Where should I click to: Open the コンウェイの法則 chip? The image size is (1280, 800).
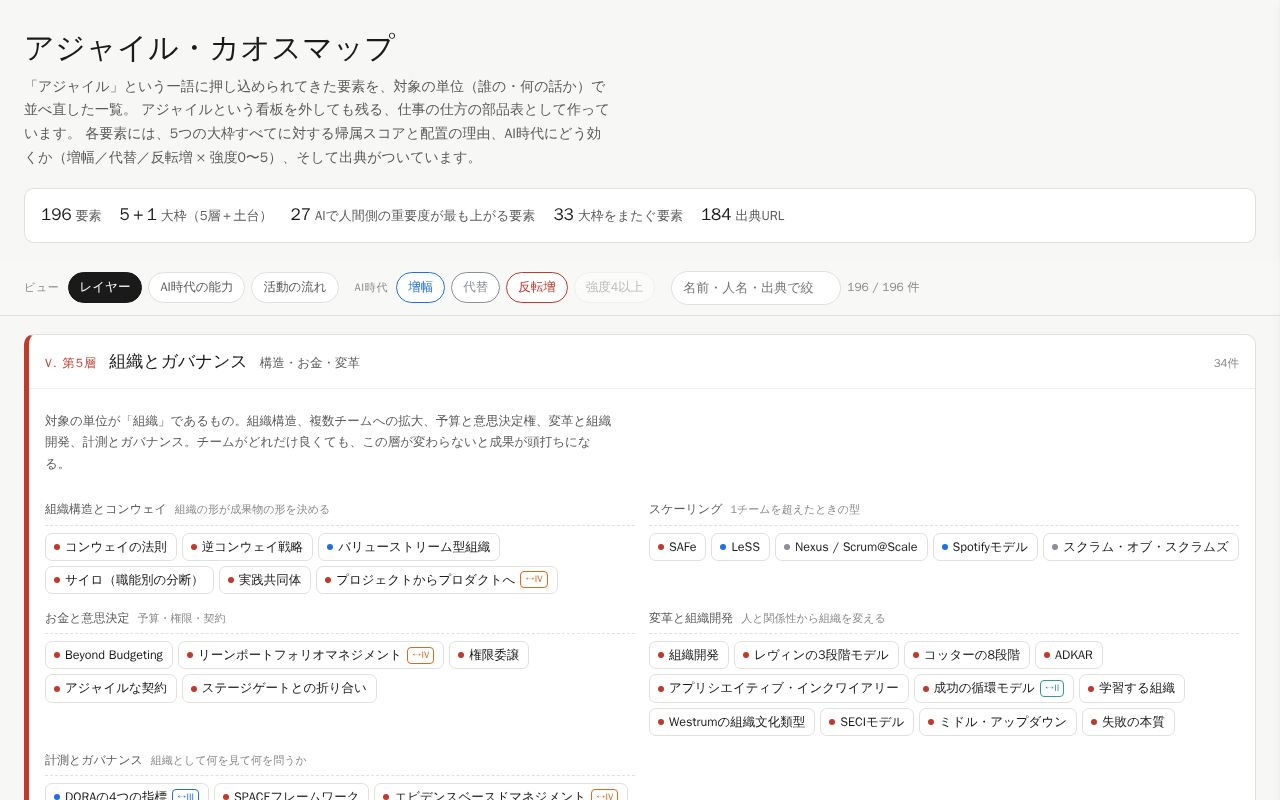(111, 547)
